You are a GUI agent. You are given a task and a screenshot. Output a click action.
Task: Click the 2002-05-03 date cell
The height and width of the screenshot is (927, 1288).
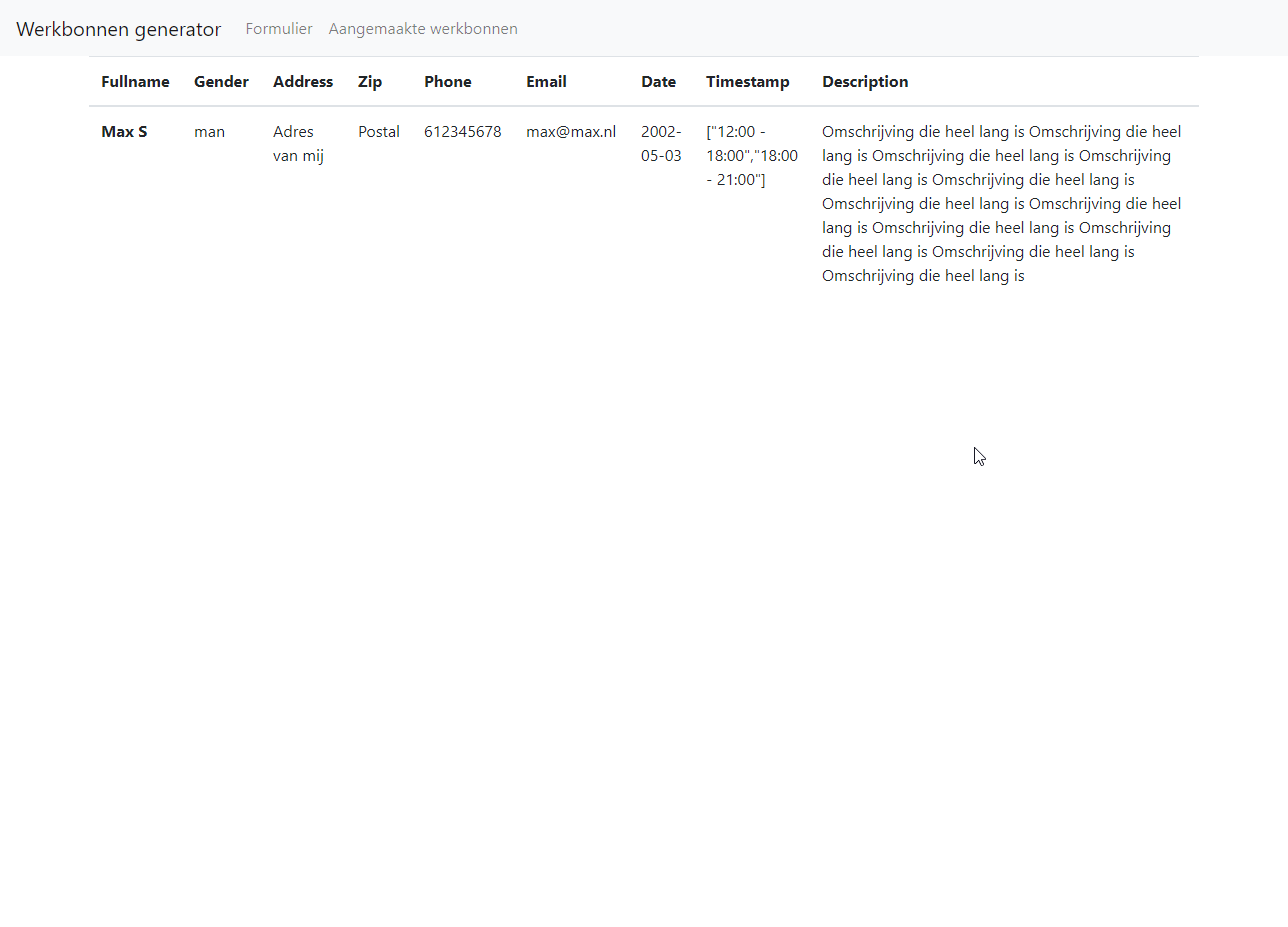661,144
